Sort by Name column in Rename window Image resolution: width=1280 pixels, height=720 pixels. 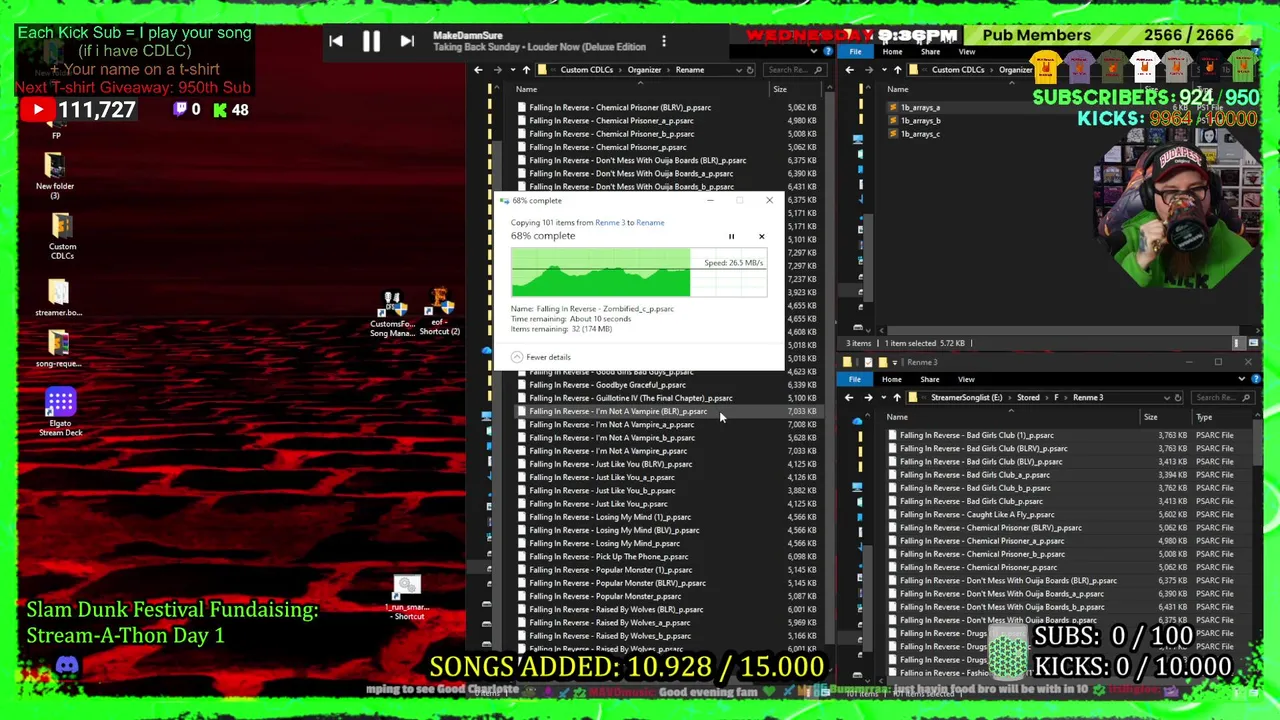point(526,89)
